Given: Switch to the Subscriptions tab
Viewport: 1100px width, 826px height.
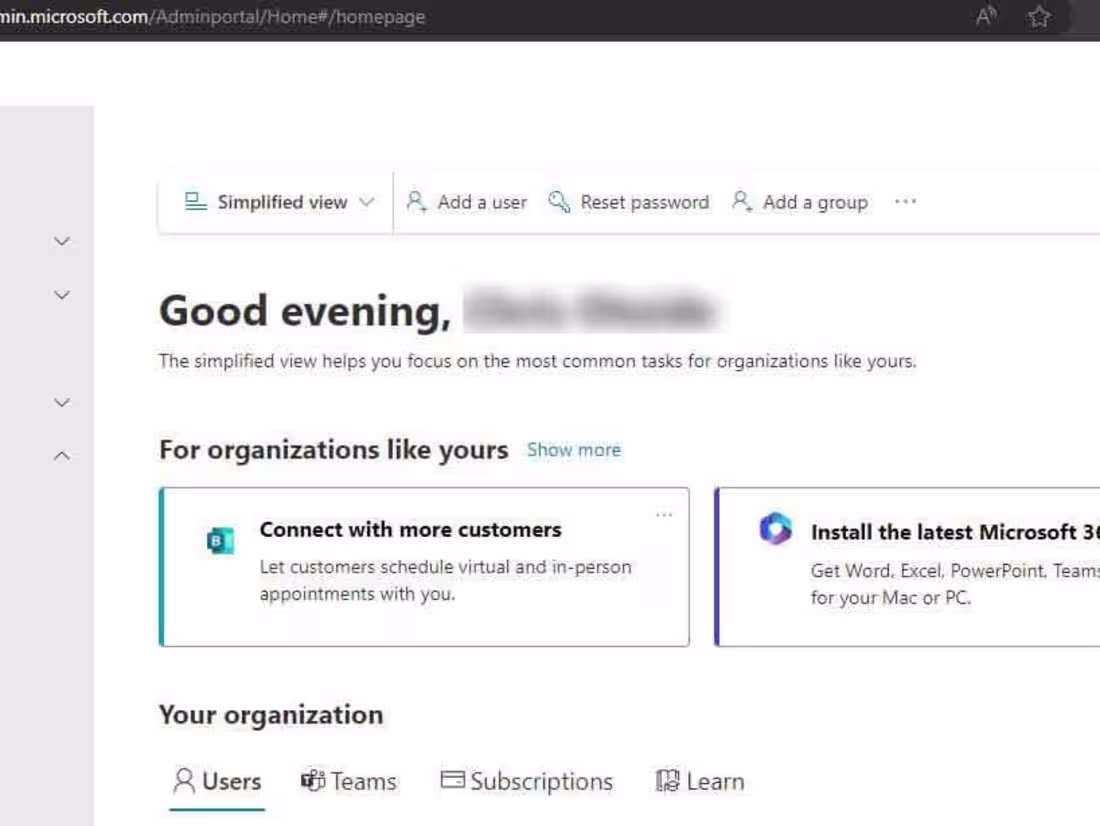Looking at the screenshot, I should coord(526,780).
